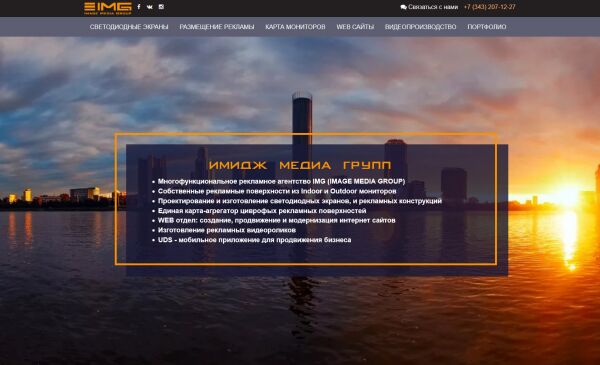Click the line Единая карта-агрегатор
This screenshot has width=600, height=365.
click(262, 211)
